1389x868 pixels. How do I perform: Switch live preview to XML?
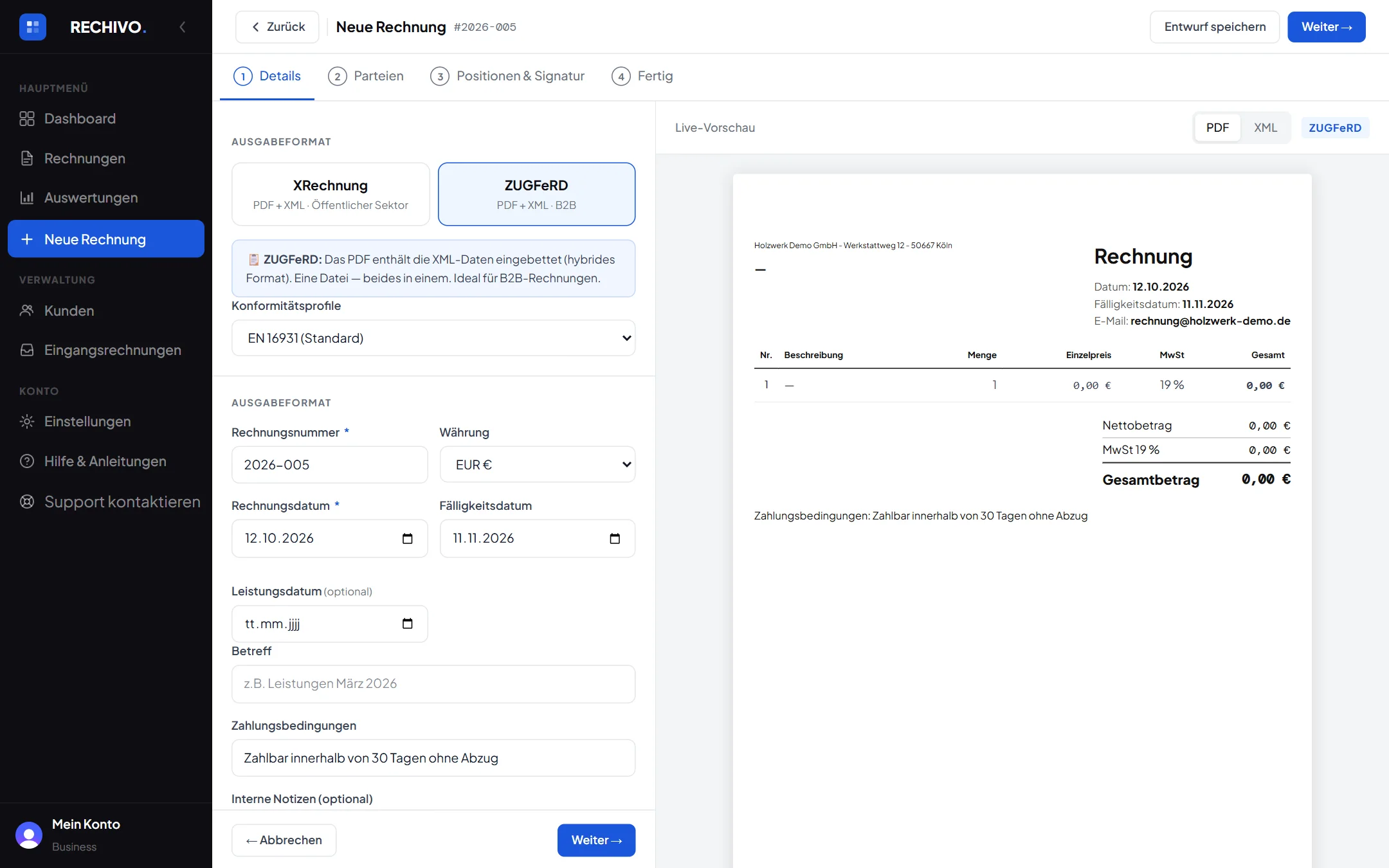tap(1266, 127)
